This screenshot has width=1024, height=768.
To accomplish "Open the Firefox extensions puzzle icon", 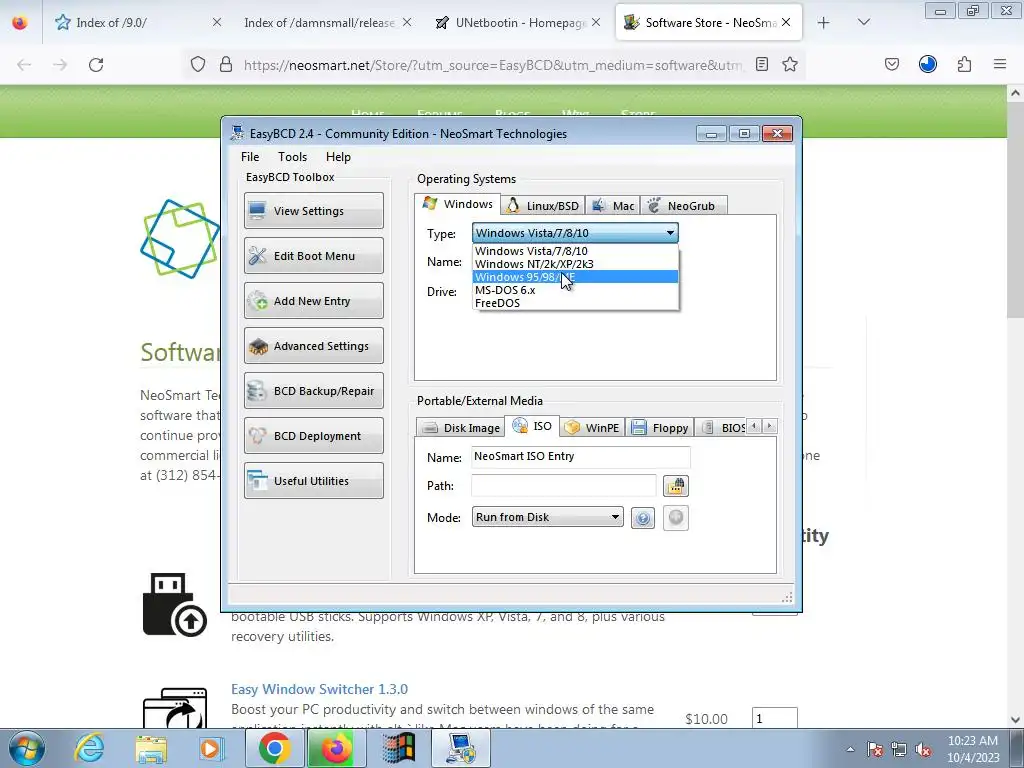I will pyautogui.click(x=964, y=64).
